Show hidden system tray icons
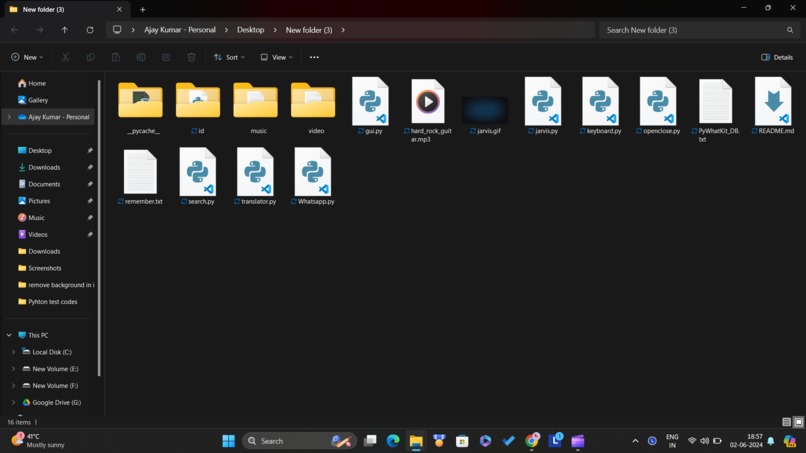806x453 pixels. [x=635, y=441]
